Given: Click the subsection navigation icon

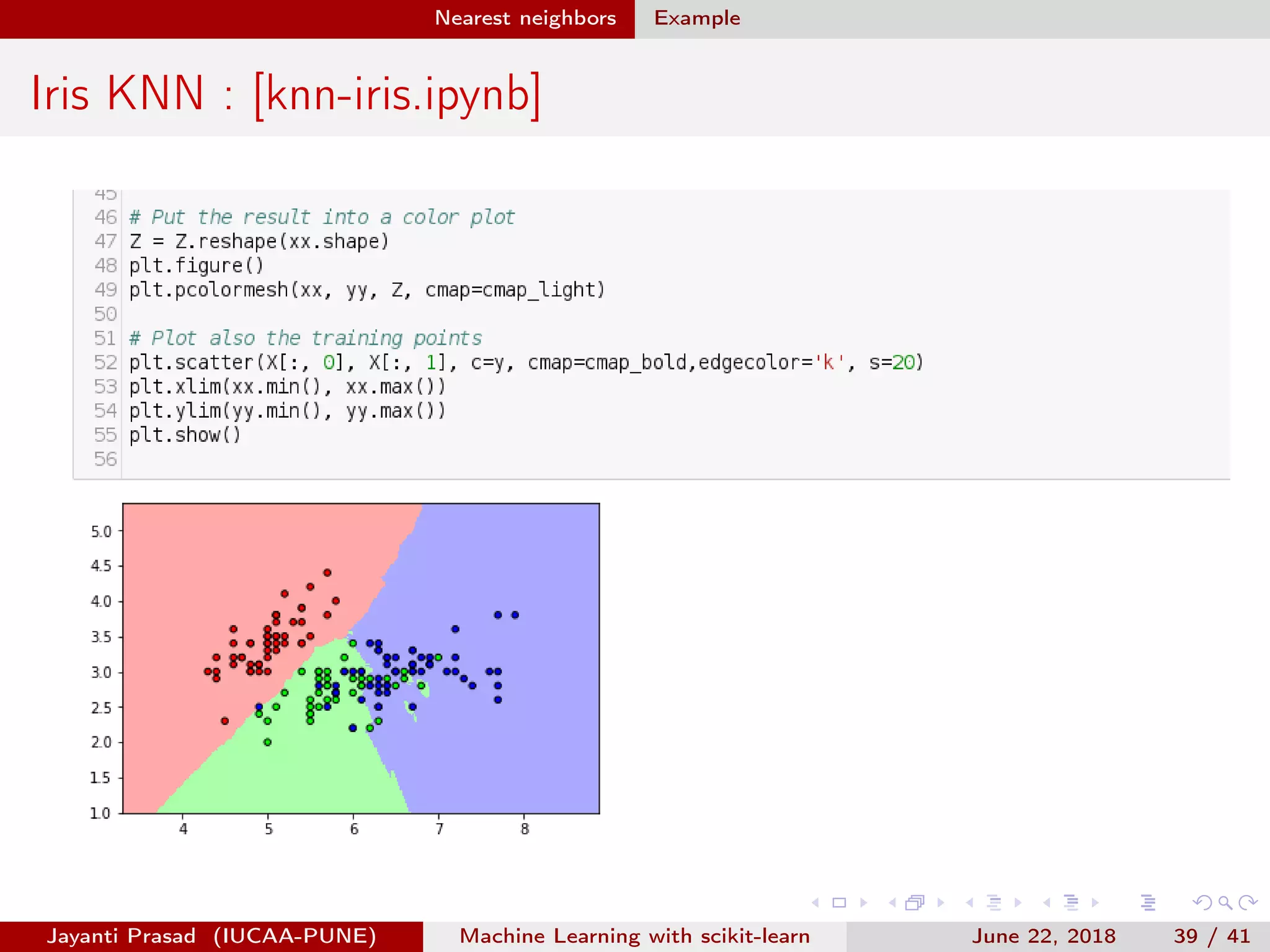Looking at the screenshot, I should click(994, 903).
